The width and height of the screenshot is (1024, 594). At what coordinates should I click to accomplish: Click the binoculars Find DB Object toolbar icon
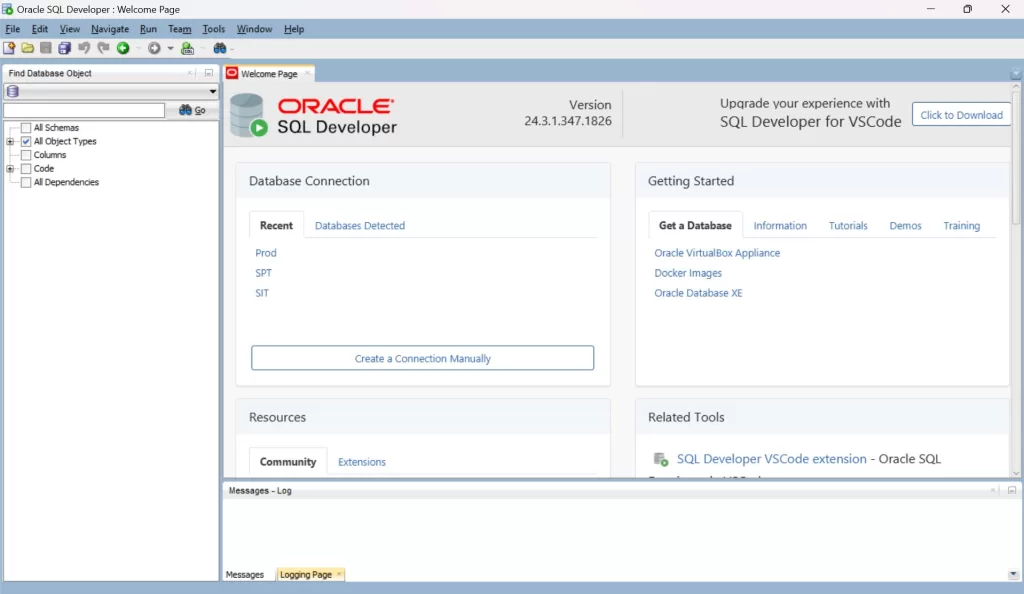[219, 48]
